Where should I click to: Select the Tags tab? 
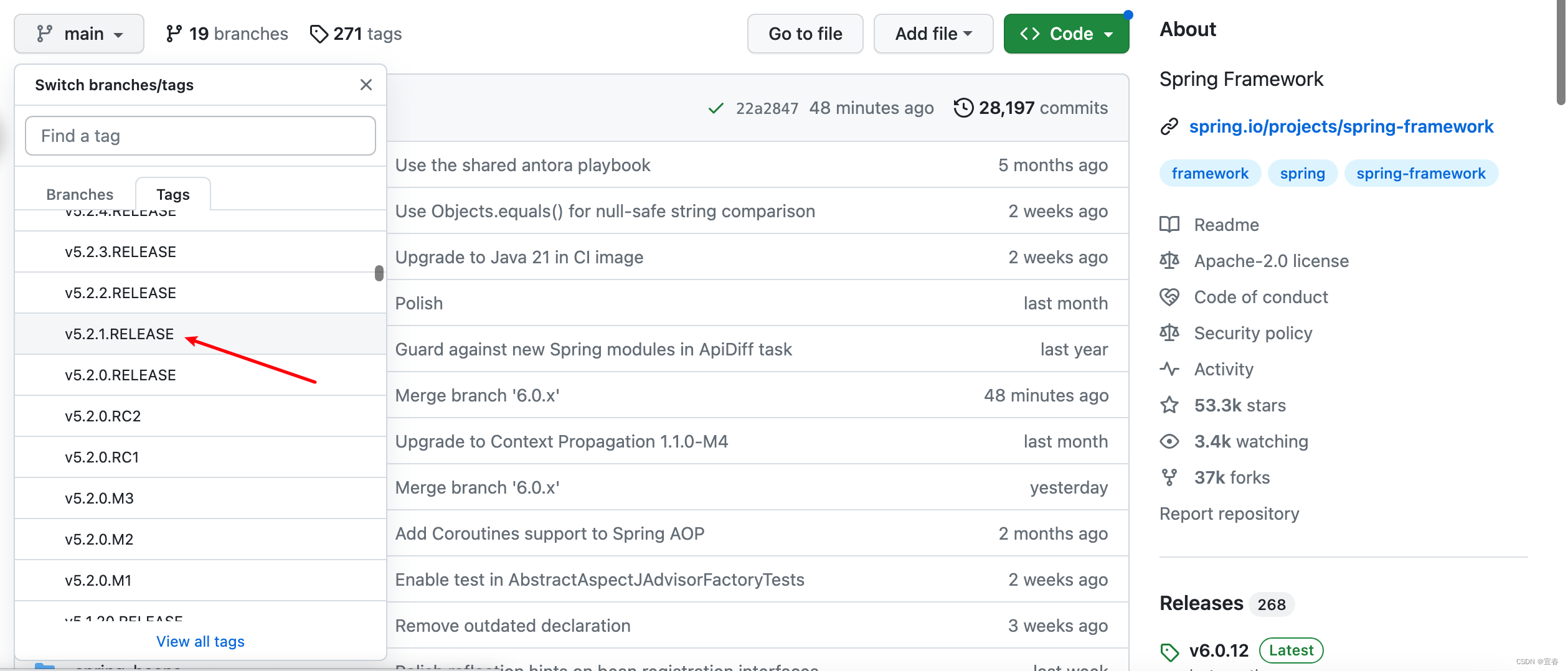tap(173, 194)
